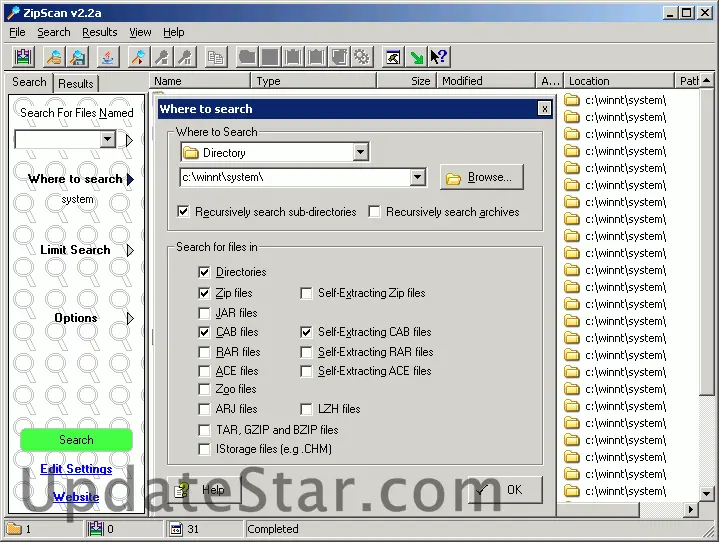Screen dimensions: 719x542
Task: Click the greyed page with corner toolbar icon
Action: (339, 57)
